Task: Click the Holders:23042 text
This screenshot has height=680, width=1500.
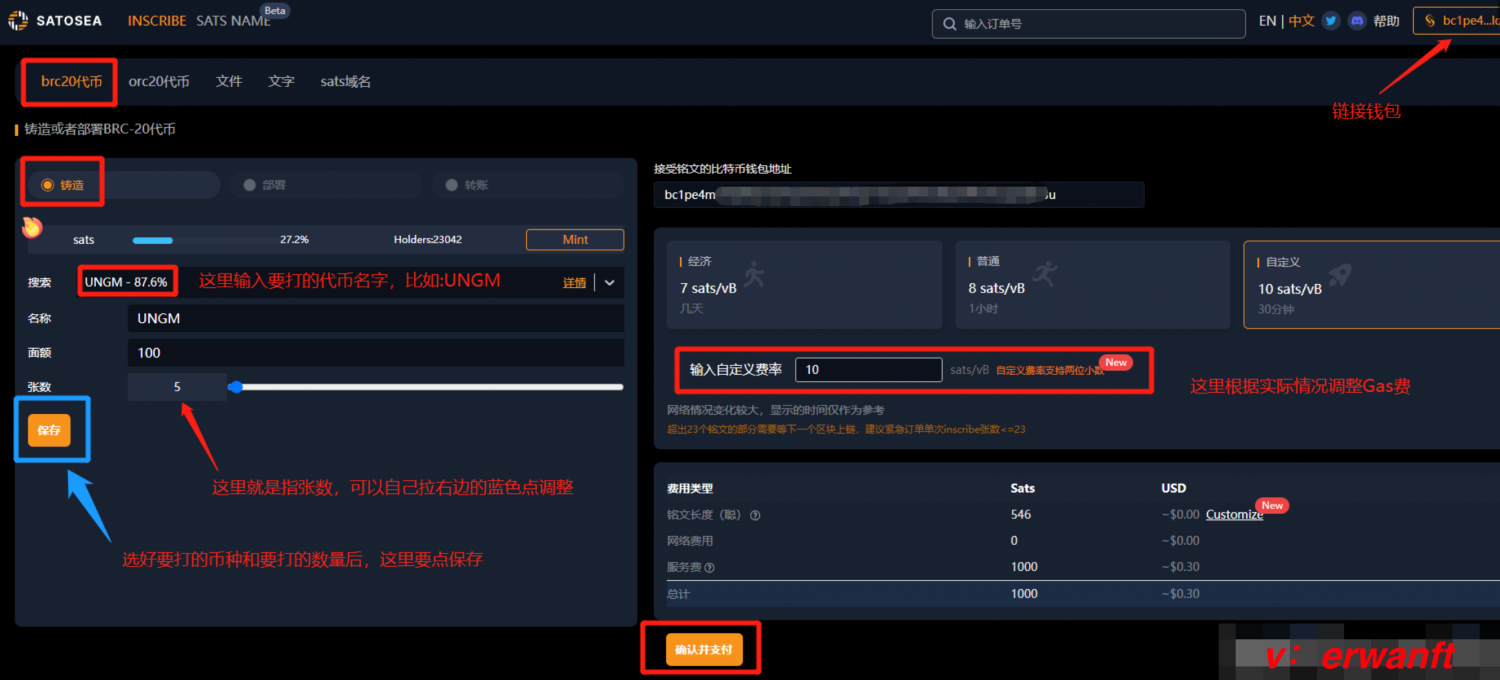Action: click(428, 240)
